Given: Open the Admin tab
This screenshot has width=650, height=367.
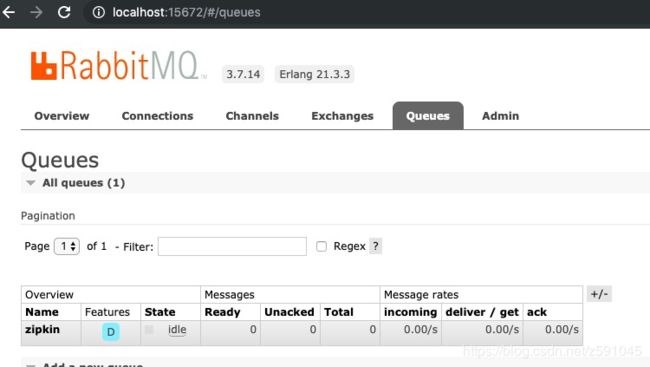Looking at the screenshot, I should click(500, 116).
